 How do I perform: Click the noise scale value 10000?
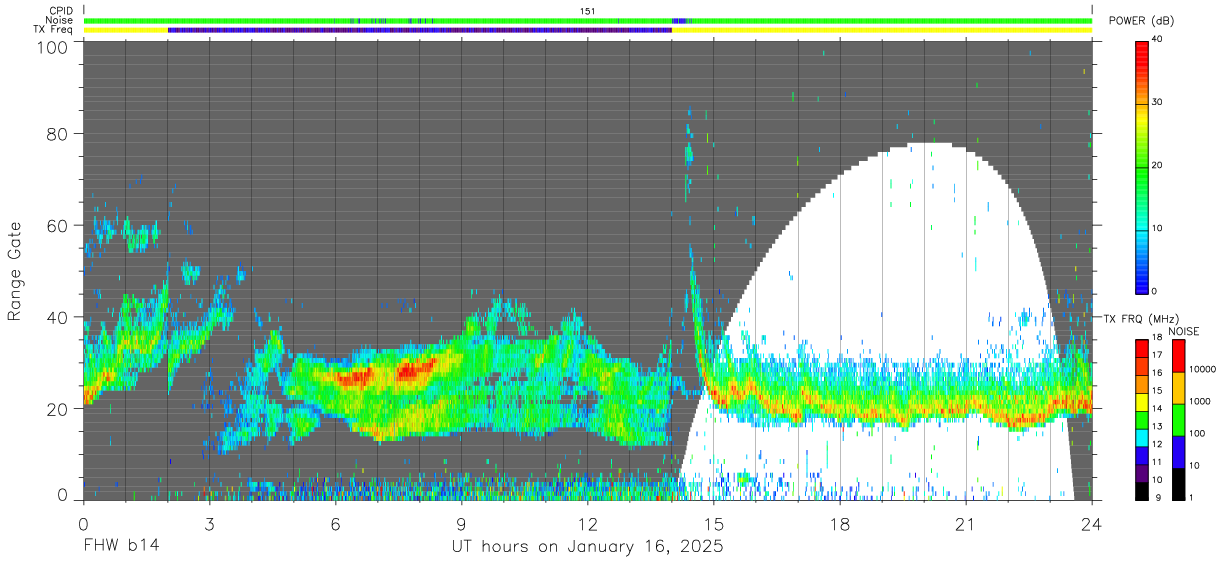(x=1204, y=369)
